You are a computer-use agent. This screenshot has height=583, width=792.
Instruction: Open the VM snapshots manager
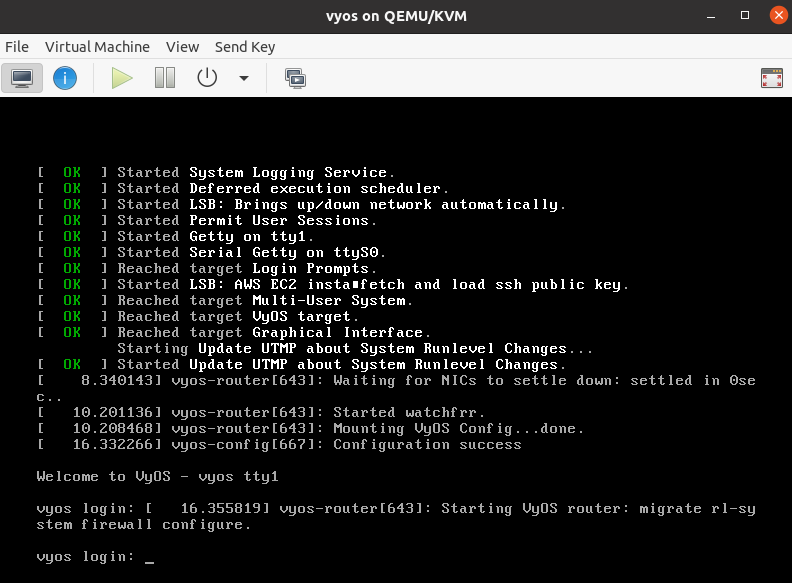pyautogui.click(x=295, y=77)
